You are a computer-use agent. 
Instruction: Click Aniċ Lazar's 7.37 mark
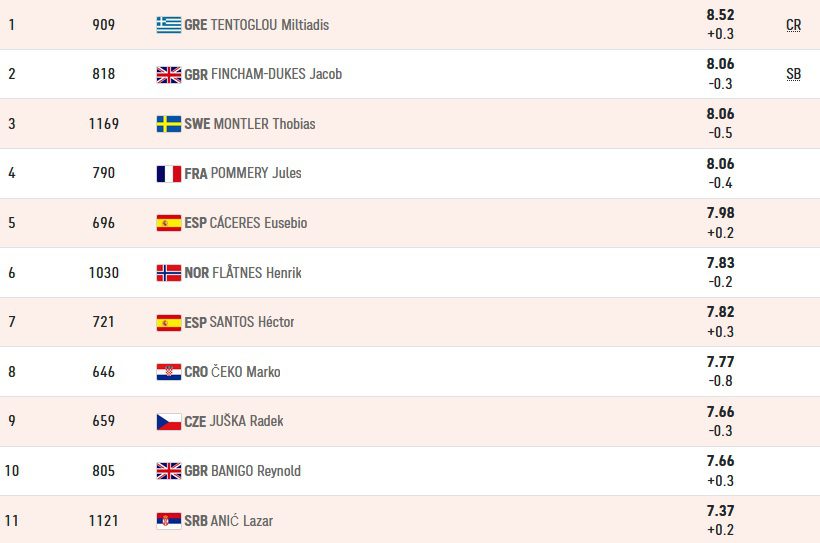coord(720,511)
